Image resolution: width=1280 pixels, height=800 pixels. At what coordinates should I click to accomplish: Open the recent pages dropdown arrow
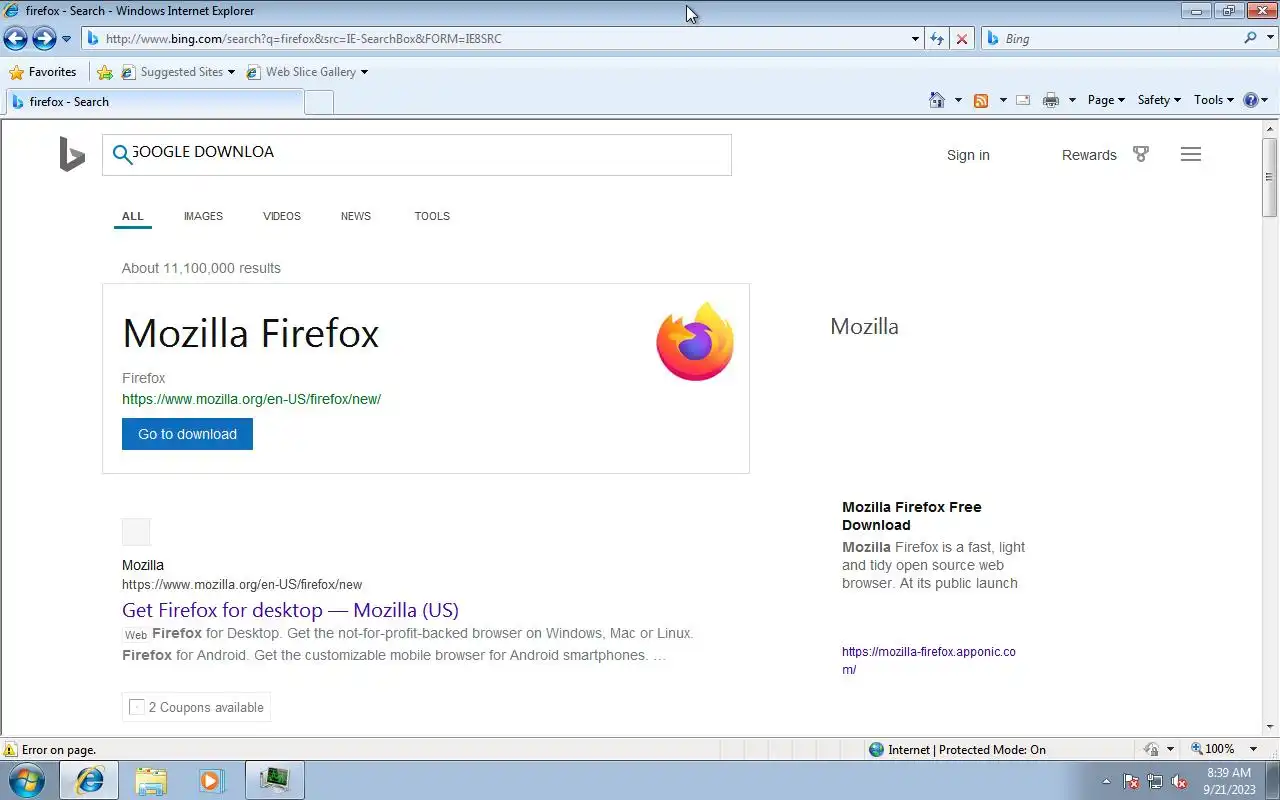tap(66, 39)
